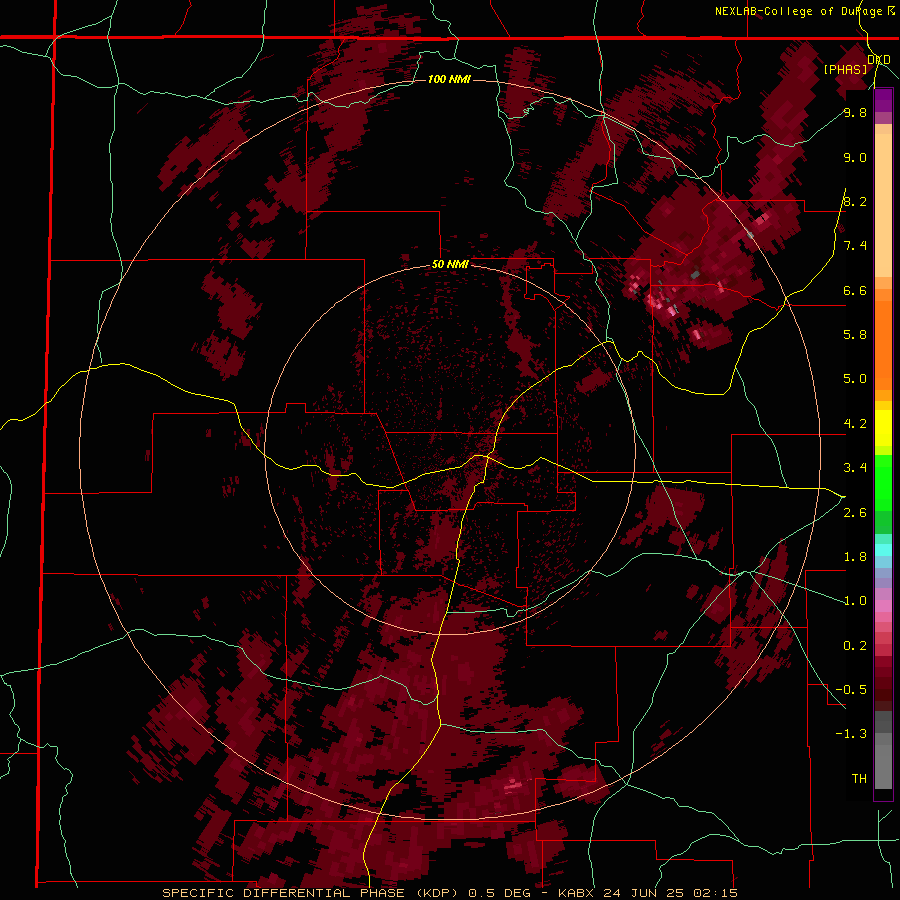This screenshot has width=900, height=900.
Task: Click the 6.6 value on the color scale
Action: [x=855, y=290]
